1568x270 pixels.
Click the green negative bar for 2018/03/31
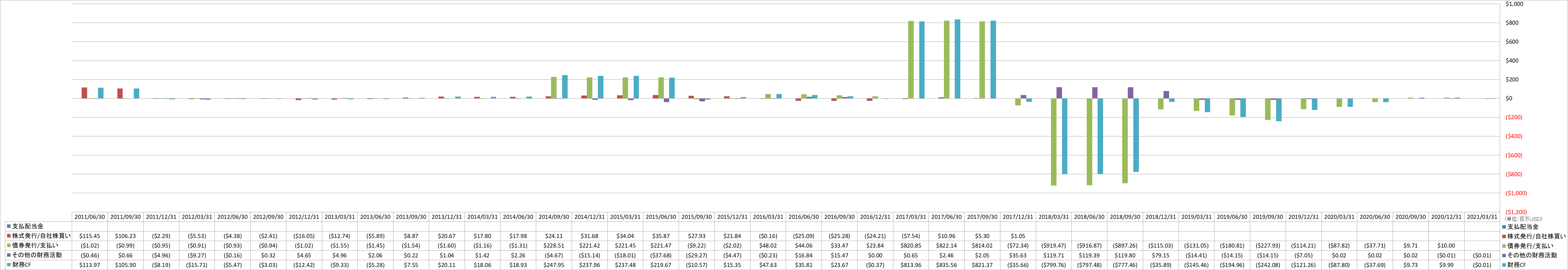1054,142
